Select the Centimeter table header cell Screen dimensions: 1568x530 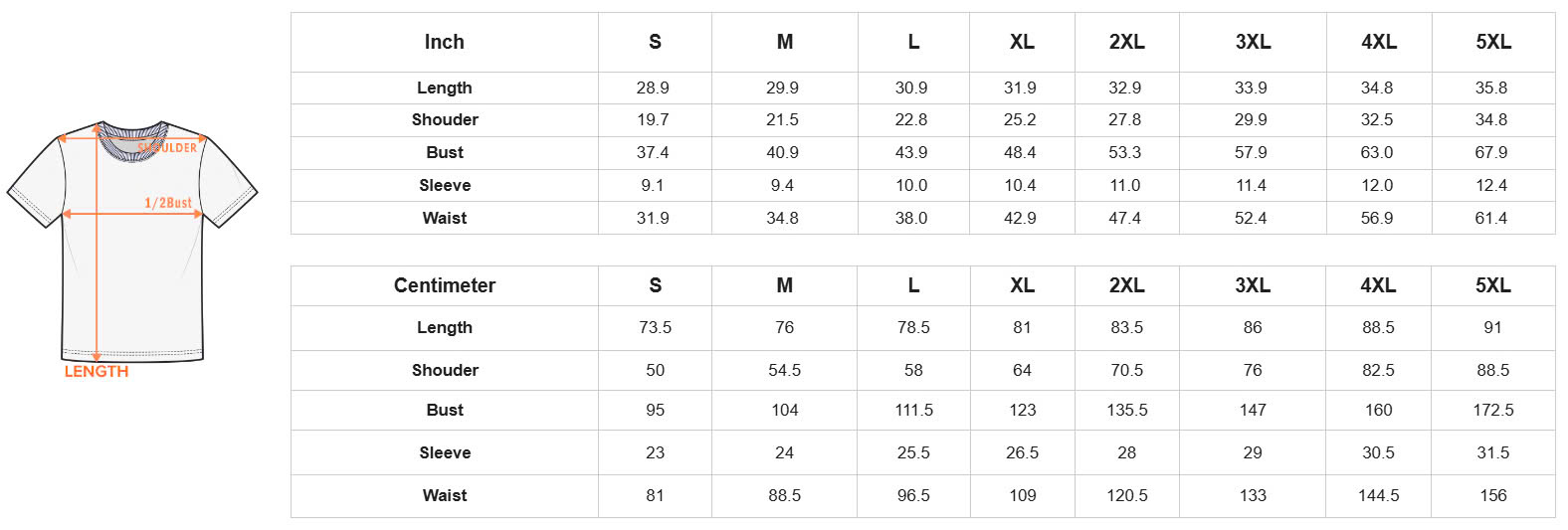pyautogui.click(x=445, y=285)
